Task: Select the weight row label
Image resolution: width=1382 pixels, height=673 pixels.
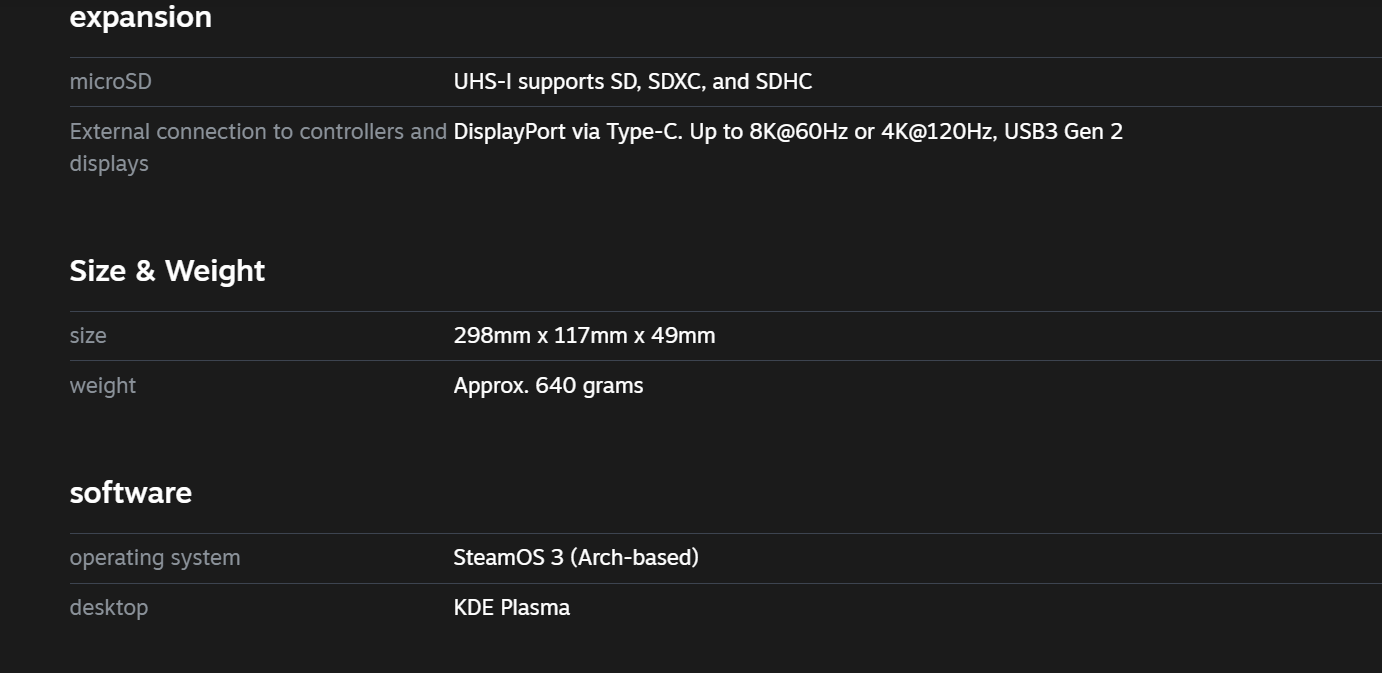Action: 102,386
